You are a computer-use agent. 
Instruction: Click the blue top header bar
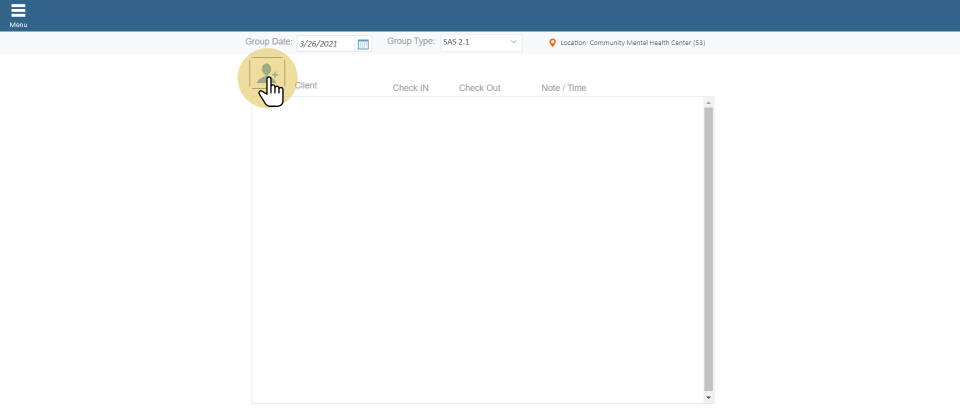480,15
